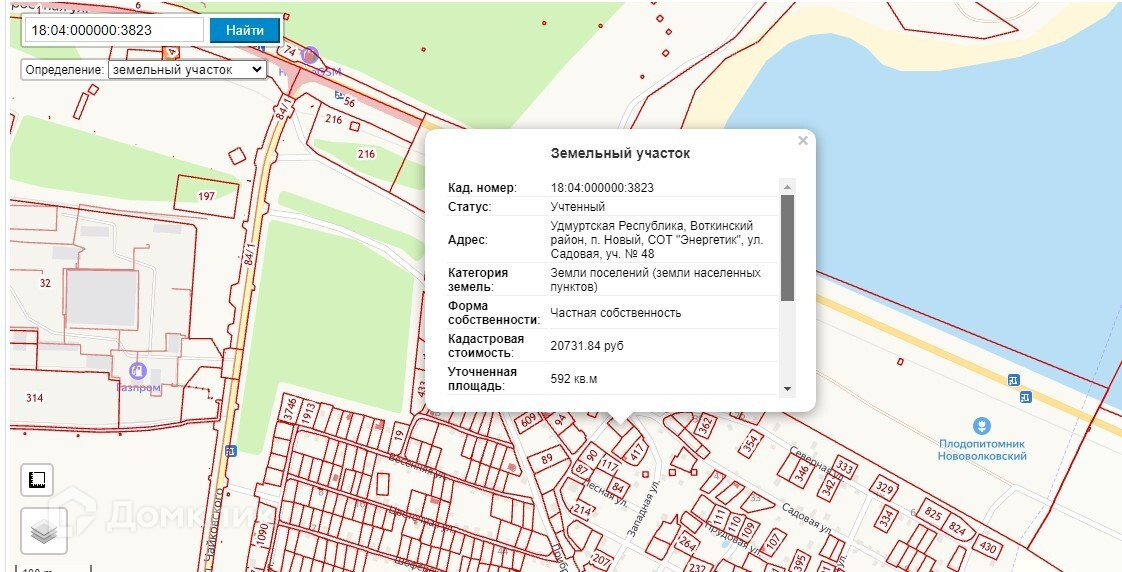Click the address text in popup

pos(656,240)
